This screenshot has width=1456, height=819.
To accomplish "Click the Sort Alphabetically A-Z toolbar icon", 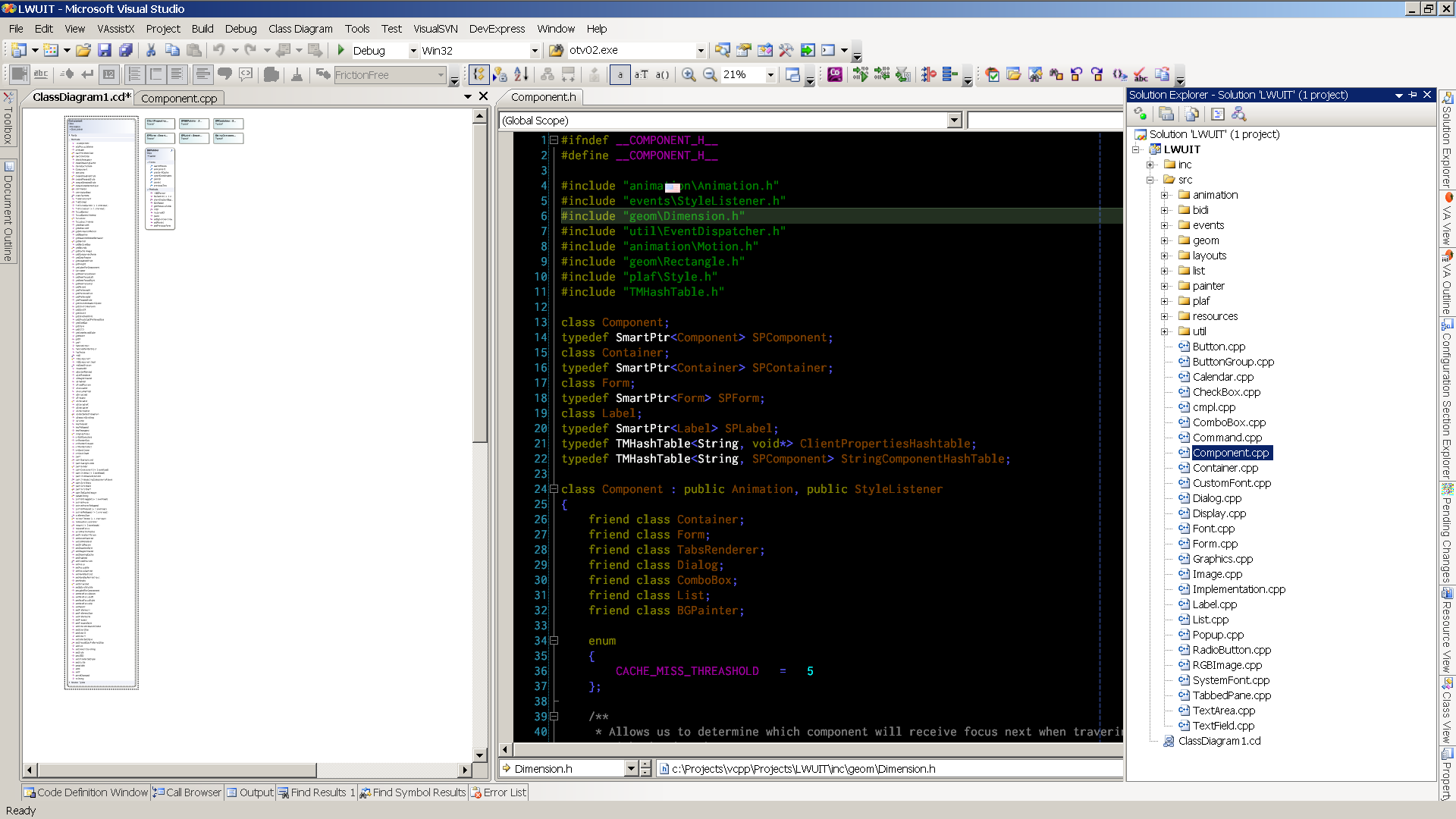I will pos(521,74).
